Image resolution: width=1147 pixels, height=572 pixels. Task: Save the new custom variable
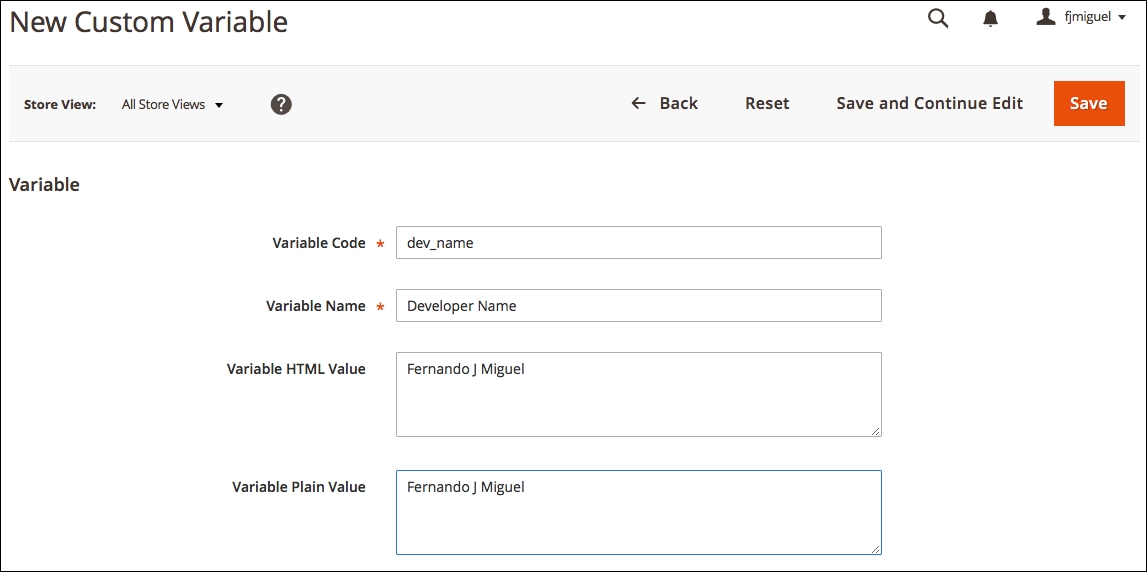(1089, 103)
